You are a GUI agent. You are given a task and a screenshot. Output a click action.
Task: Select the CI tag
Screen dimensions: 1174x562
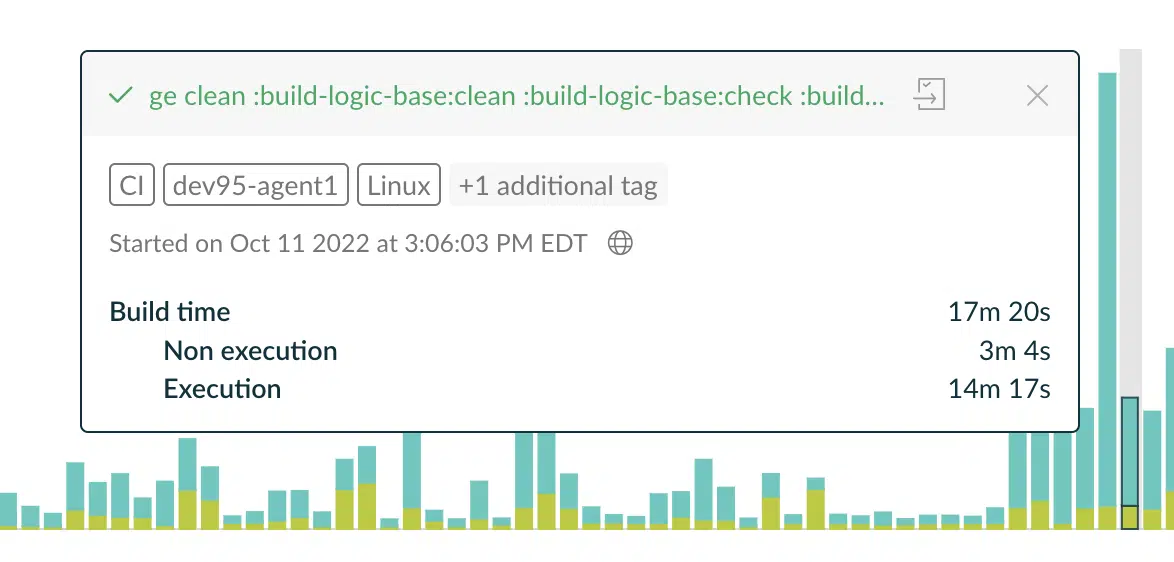tap(132, 185)
